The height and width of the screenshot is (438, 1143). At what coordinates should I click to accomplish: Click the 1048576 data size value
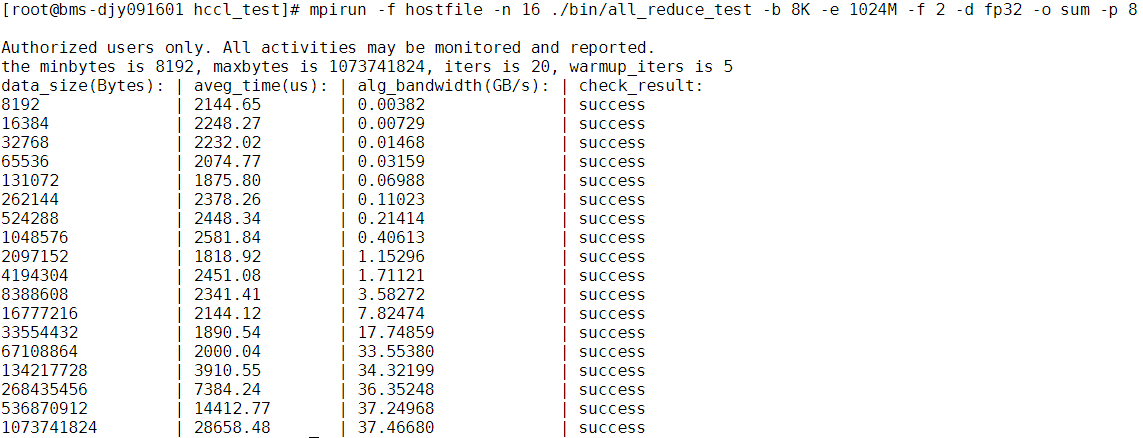[35, 238]
